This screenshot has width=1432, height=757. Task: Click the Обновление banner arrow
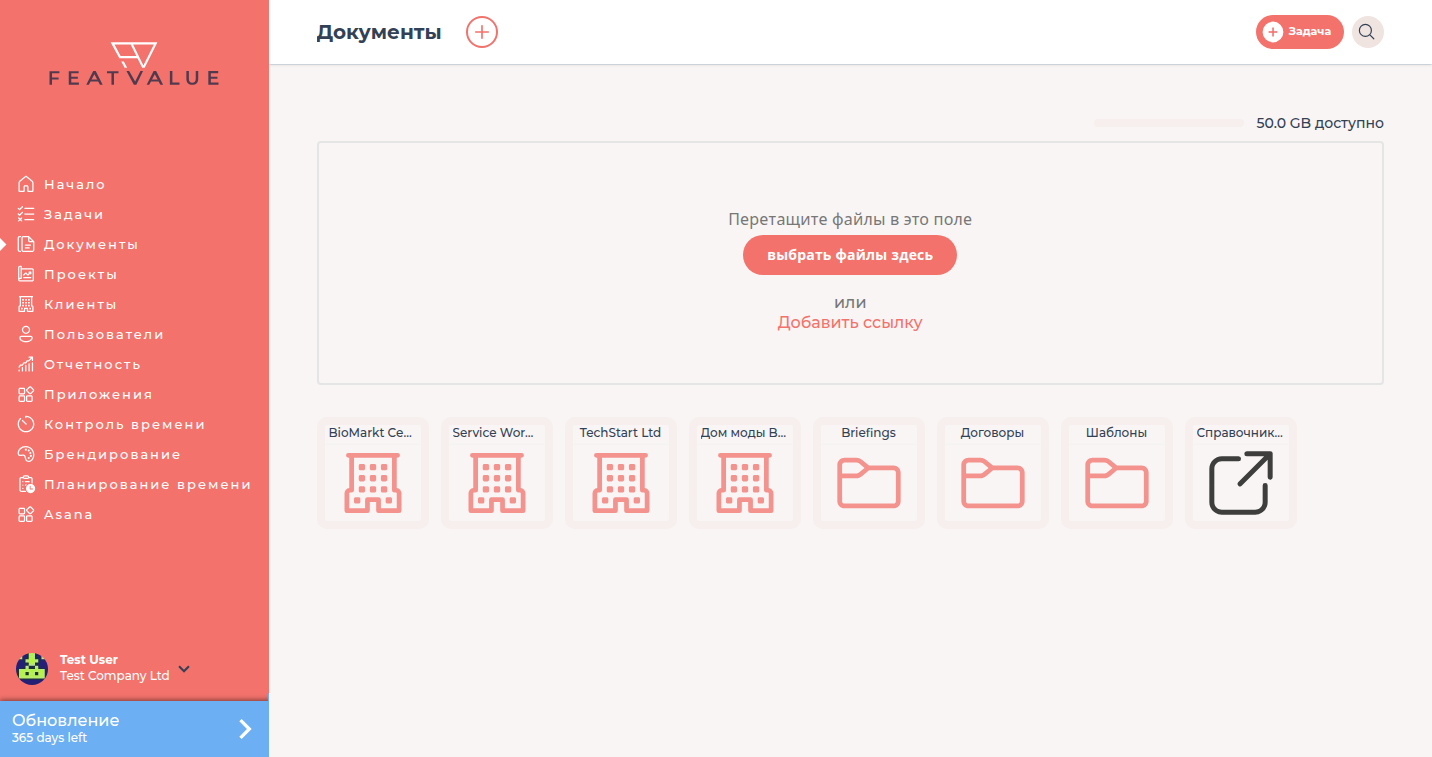[x=245, y=729]
